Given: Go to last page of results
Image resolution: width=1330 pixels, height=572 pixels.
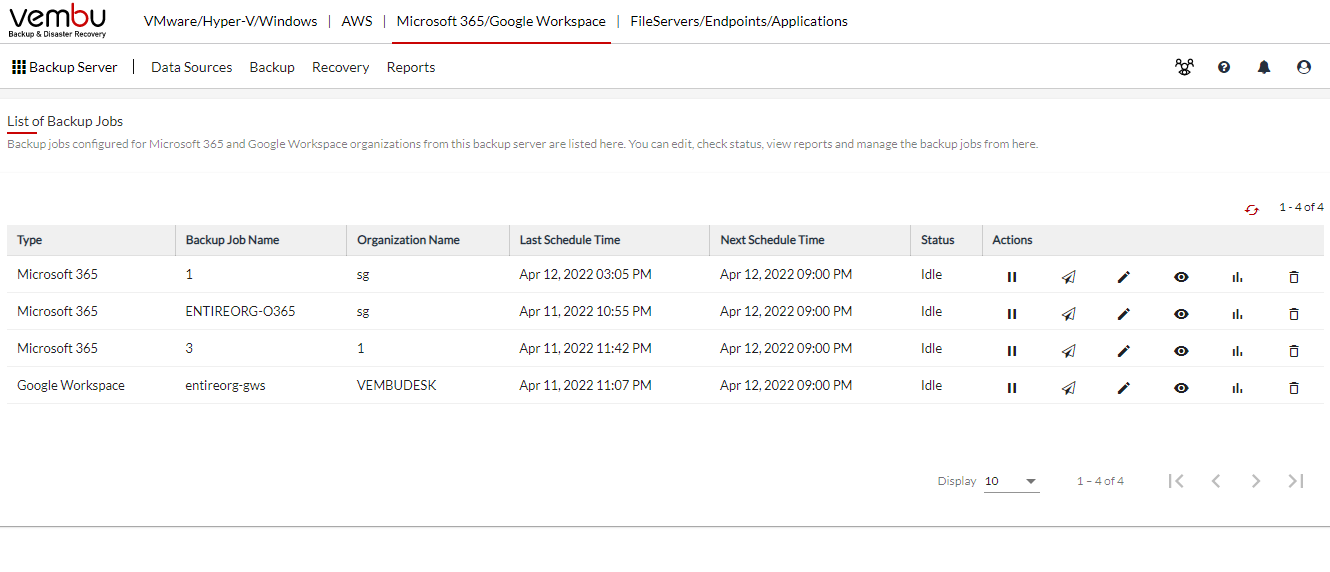Looking at the screenshot, I should pos(1296,481).
